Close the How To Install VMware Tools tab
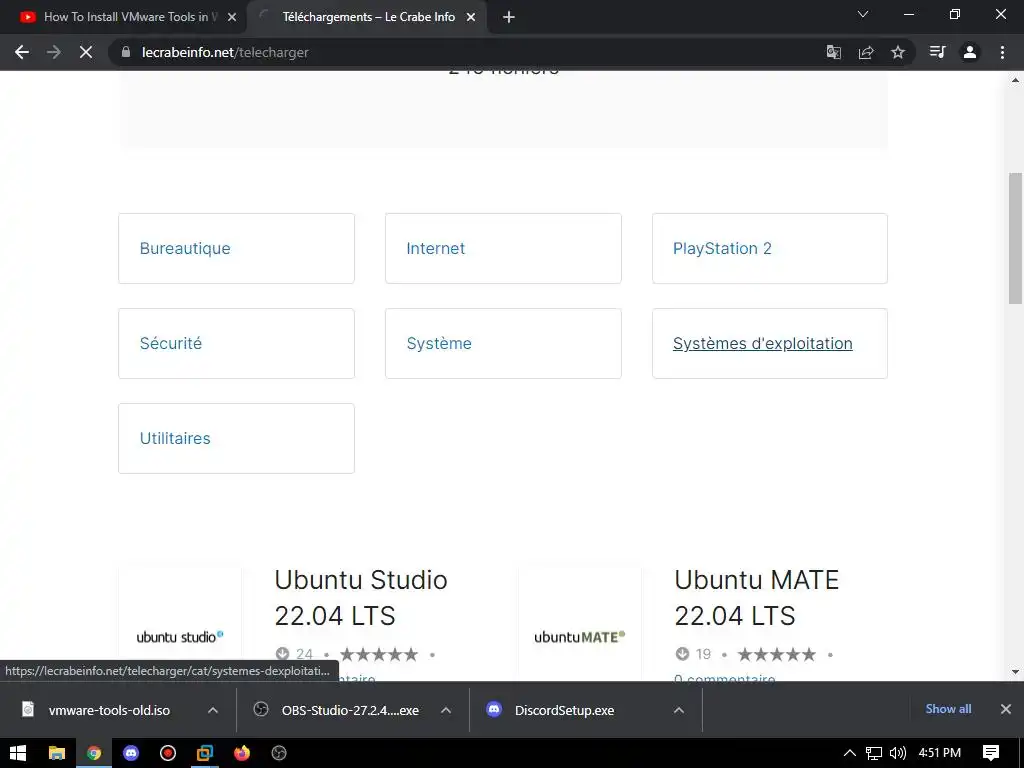This screenshot has height=768, width=1024. point(232,17)
